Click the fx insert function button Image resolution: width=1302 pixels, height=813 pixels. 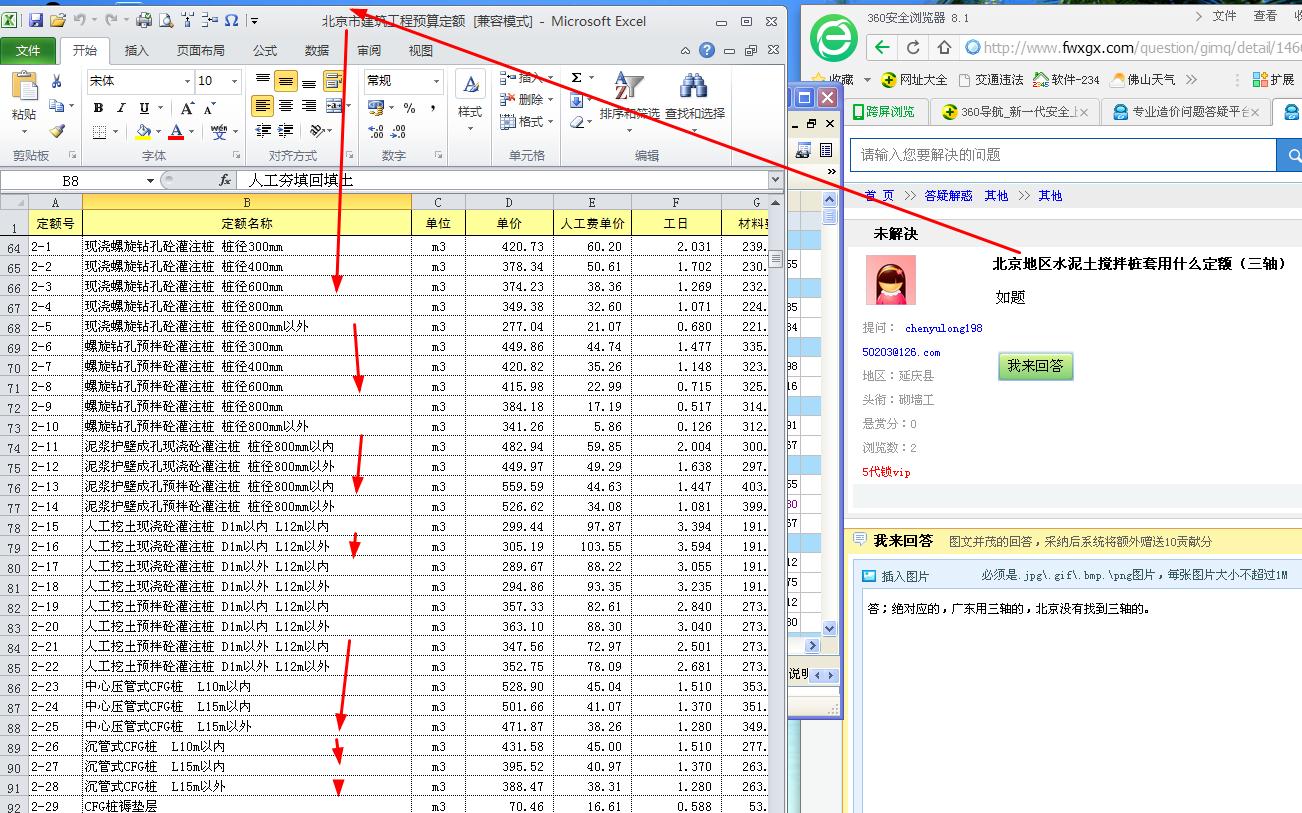(x=225, y=180)
